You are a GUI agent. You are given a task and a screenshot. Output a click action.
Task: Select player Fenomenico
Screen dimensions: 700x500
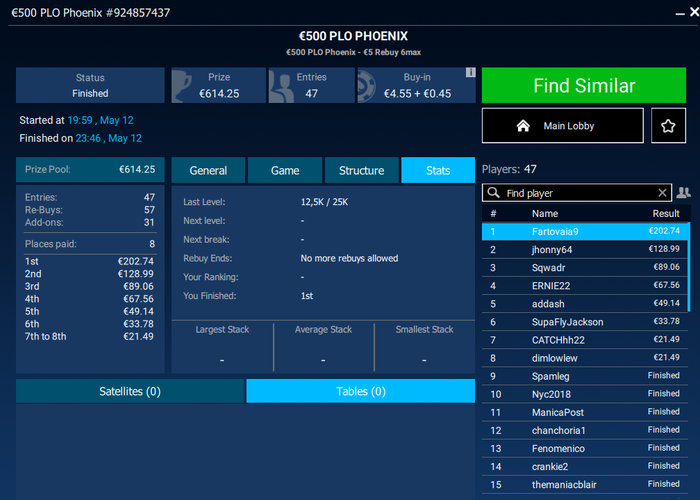pos(585,448)
